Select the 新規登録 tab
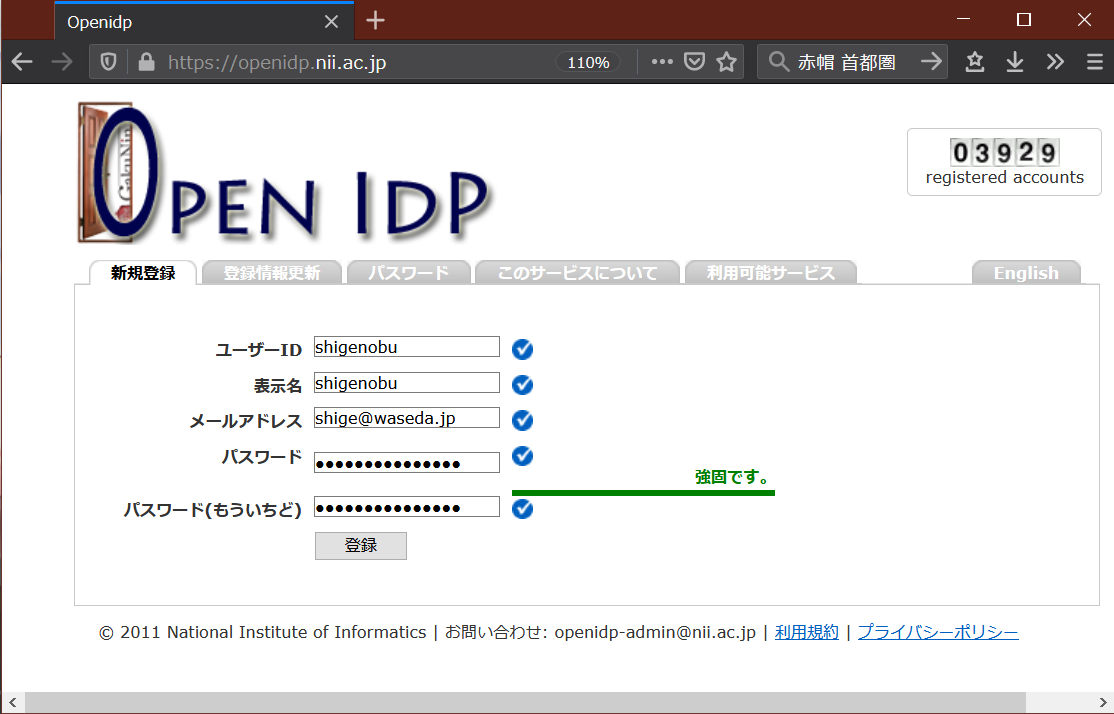Viewport: 1114px width, 714px height. [143, 273]
